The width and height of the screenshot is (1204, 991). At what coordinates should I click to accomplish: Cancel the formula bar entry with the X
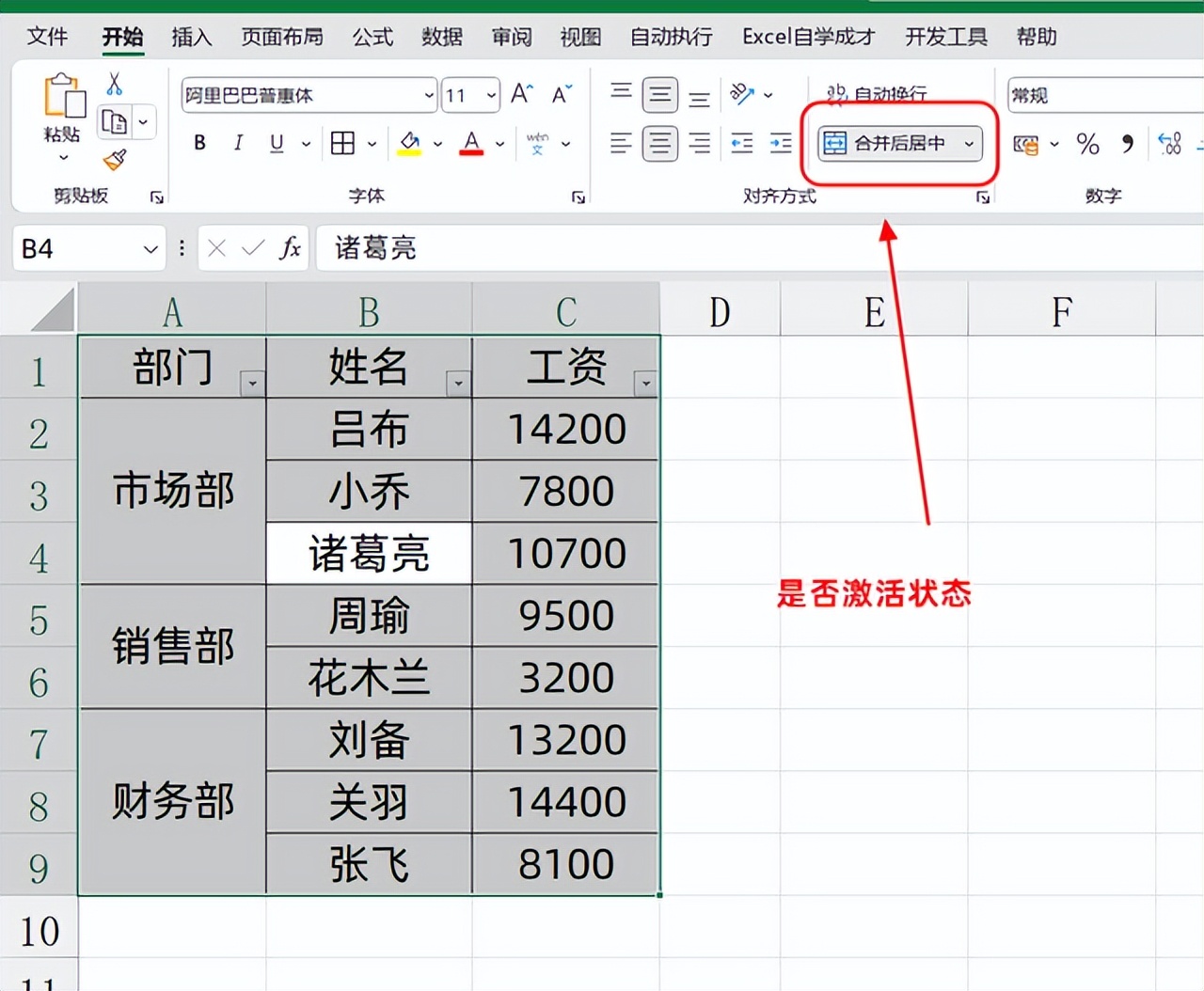216,248
